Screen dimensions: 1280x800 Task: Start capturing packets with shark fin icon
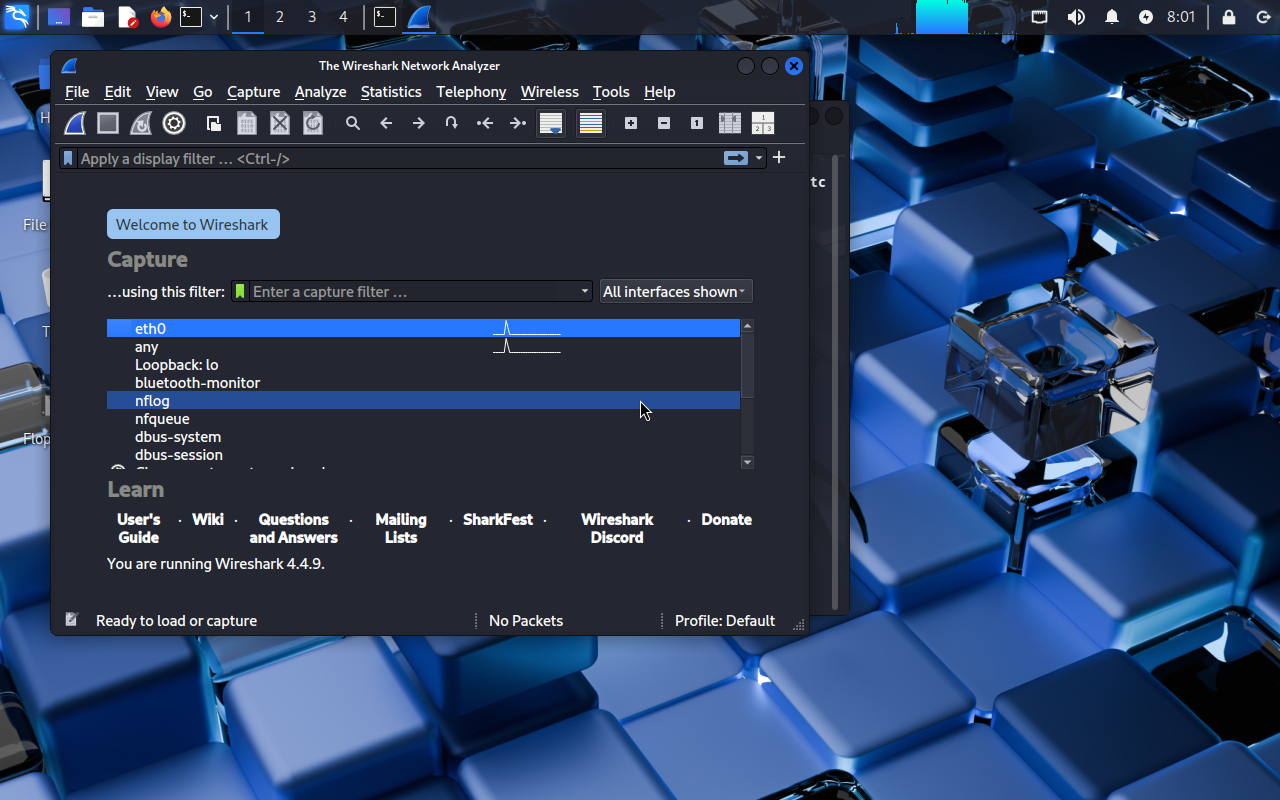point(76,123)
